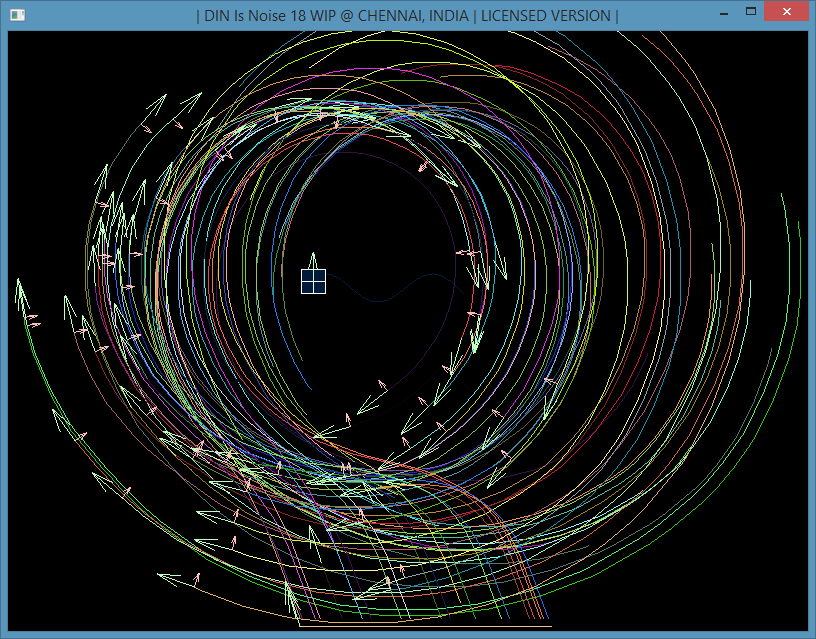This screenshot has height=639, width=816.
Task: Minimize the DIN Is Noise window
Action: (x=723, y=12)
